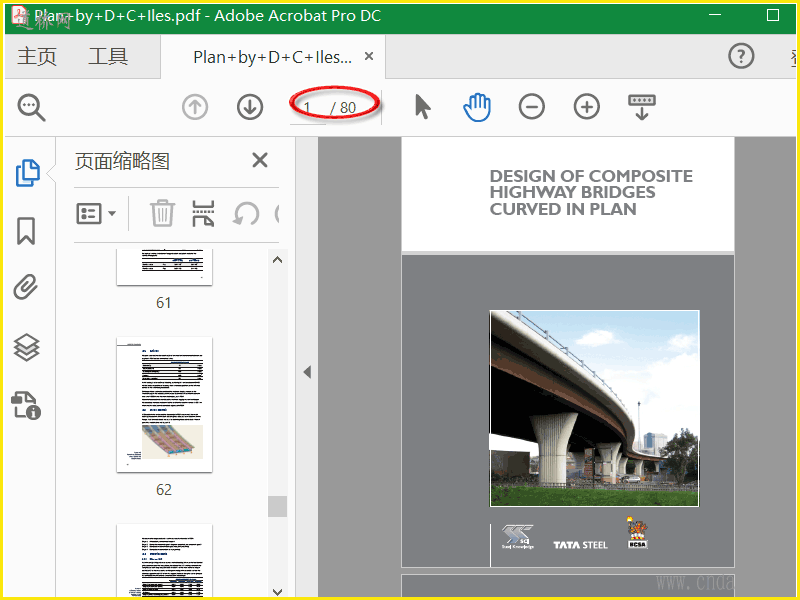Open the page thumbnails sidebar icon
The height and width of the screenshot is (600, 800).
click(x=28, y=173)
